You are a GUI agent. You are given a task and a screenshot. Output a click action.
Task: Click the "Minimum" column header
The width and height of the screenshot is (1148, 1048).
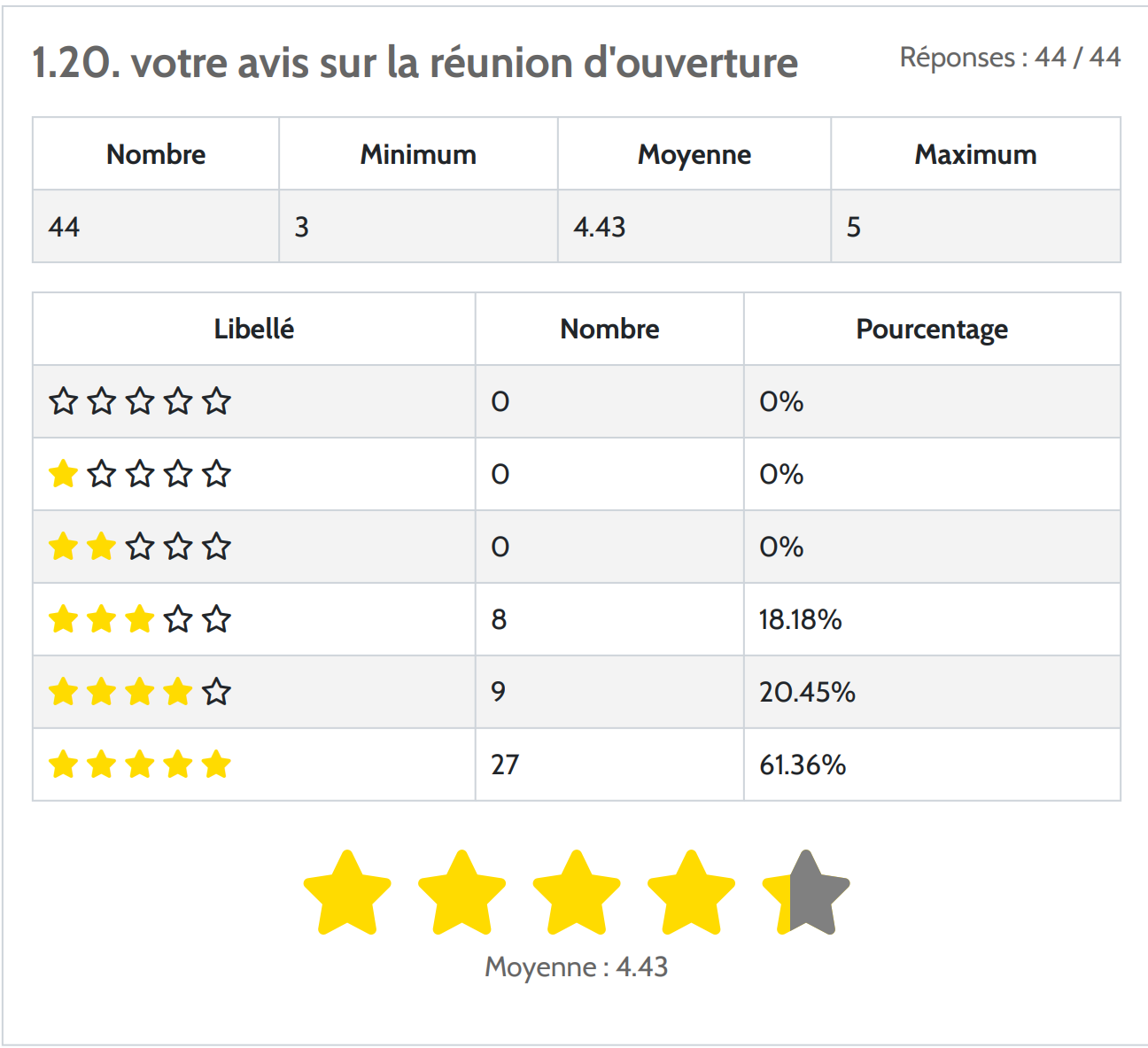click(x=418, y=155)
